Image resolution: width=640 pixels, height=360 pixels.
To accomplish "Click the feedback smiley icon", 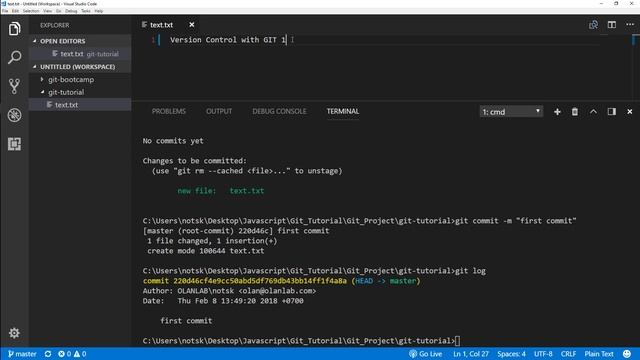I will point(627,354).
